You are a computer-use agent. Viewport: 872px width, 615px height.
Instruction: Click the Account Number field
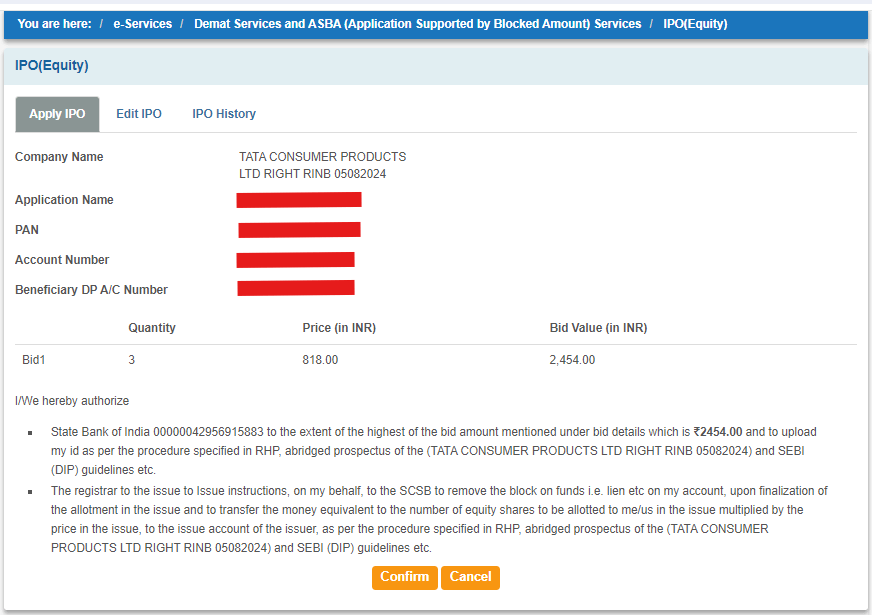click(x=295, y=259)
